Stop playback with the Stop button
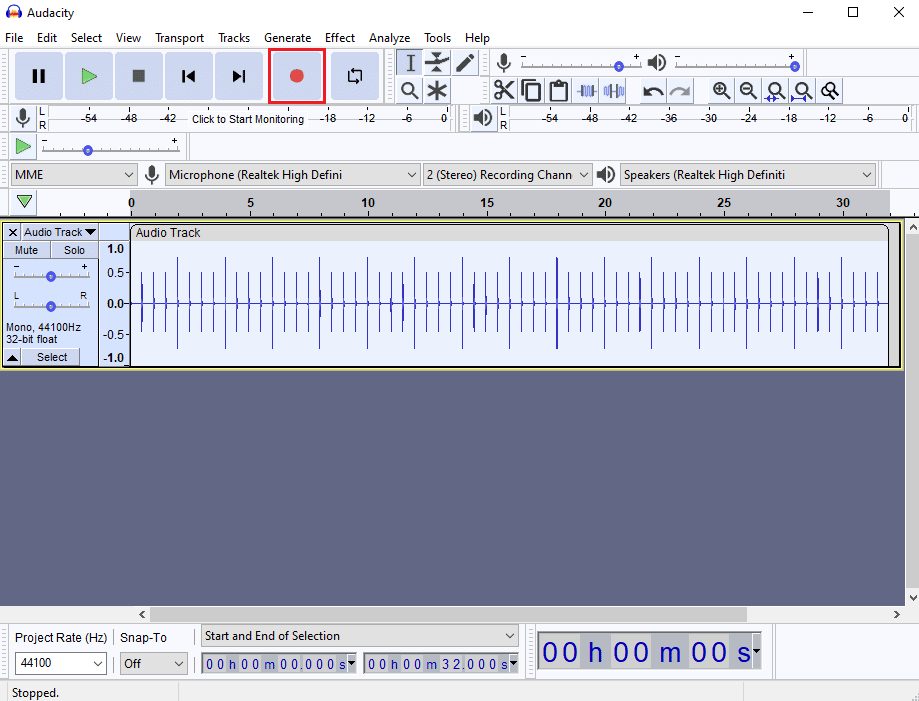The image size is (919, 701). tap(139, 76)
